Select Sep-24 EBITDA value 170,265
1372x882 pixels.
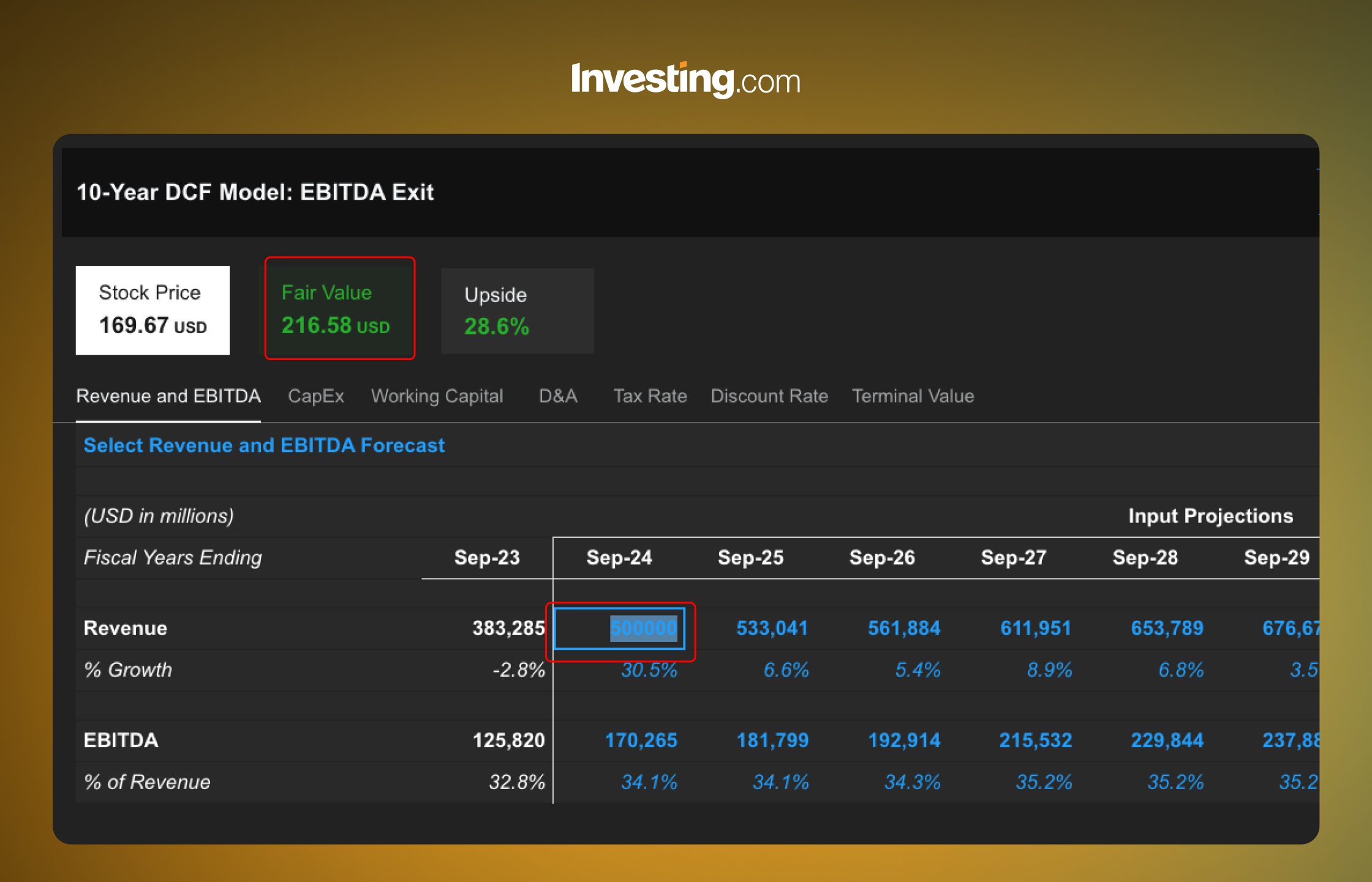(641, 740)
